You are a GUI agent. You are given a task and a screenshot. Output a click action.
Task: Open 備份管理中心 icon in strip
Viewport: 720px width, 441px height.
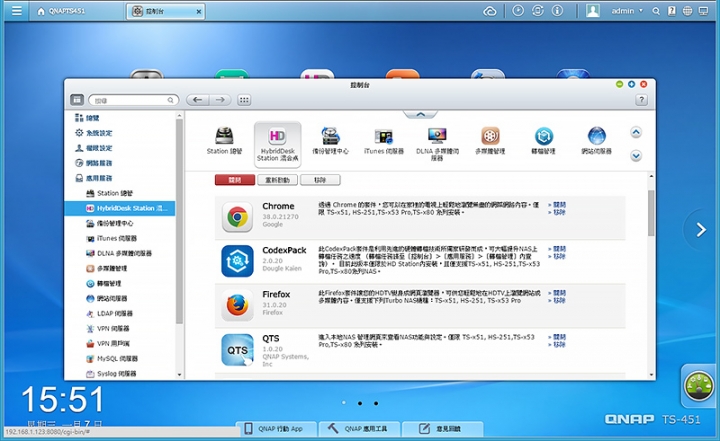(x=330, y=141)
